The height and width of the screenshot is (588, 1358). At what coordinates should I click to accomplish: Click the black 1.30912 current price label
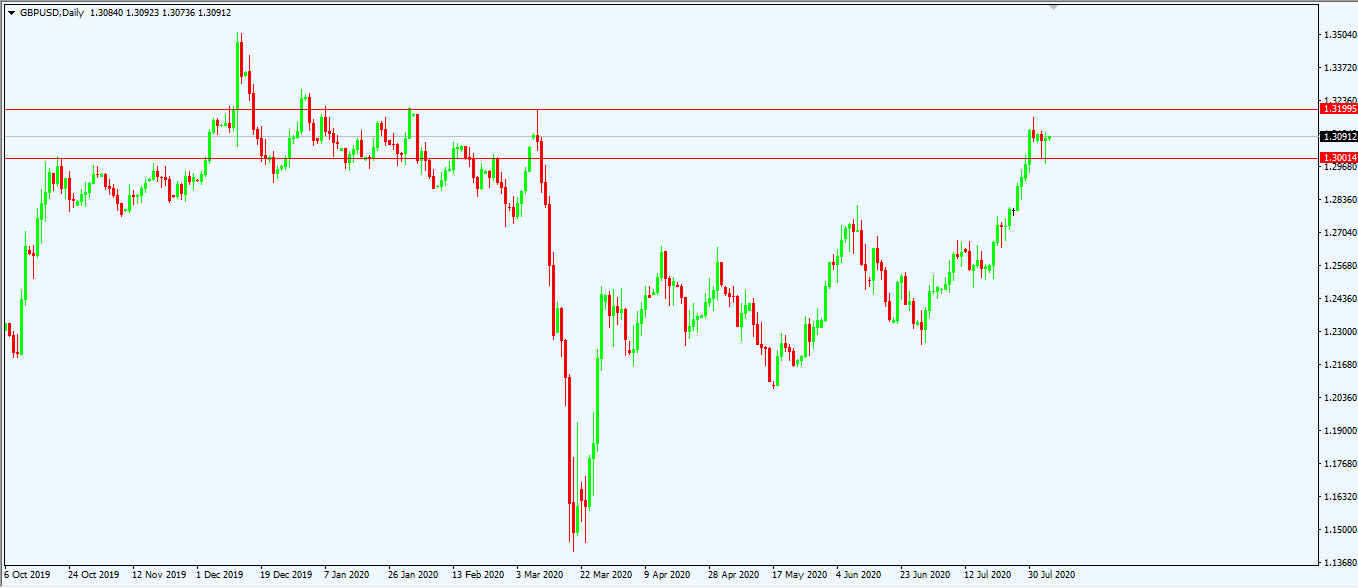point(1338,136)
